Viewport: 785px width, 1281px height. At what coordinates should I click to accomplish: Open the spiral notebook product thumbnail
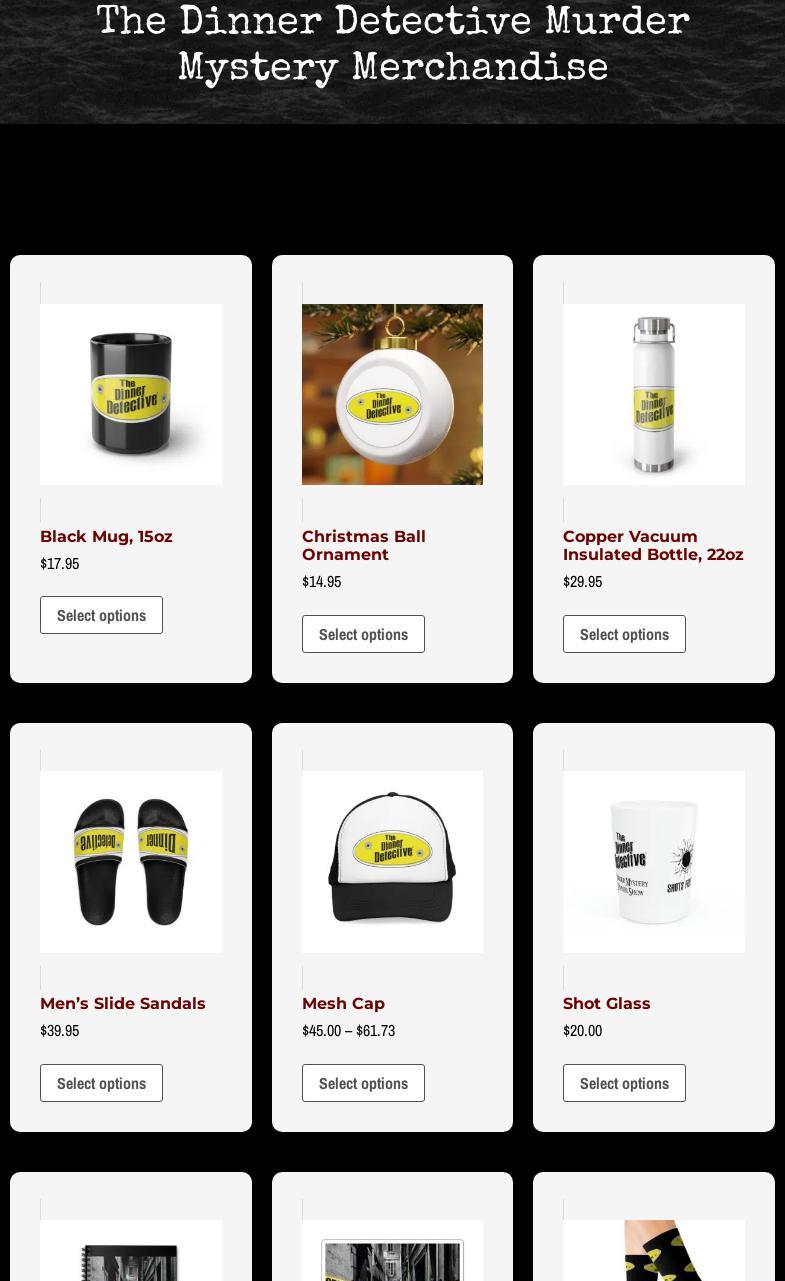[131, 1250]
